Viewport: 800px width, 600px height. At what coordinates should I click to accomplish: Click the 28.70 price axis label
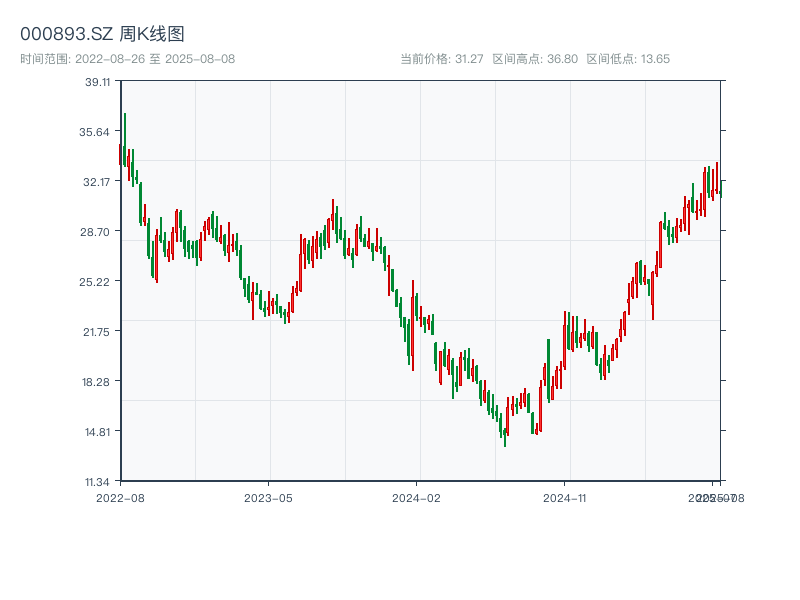[x=98, y=232]
